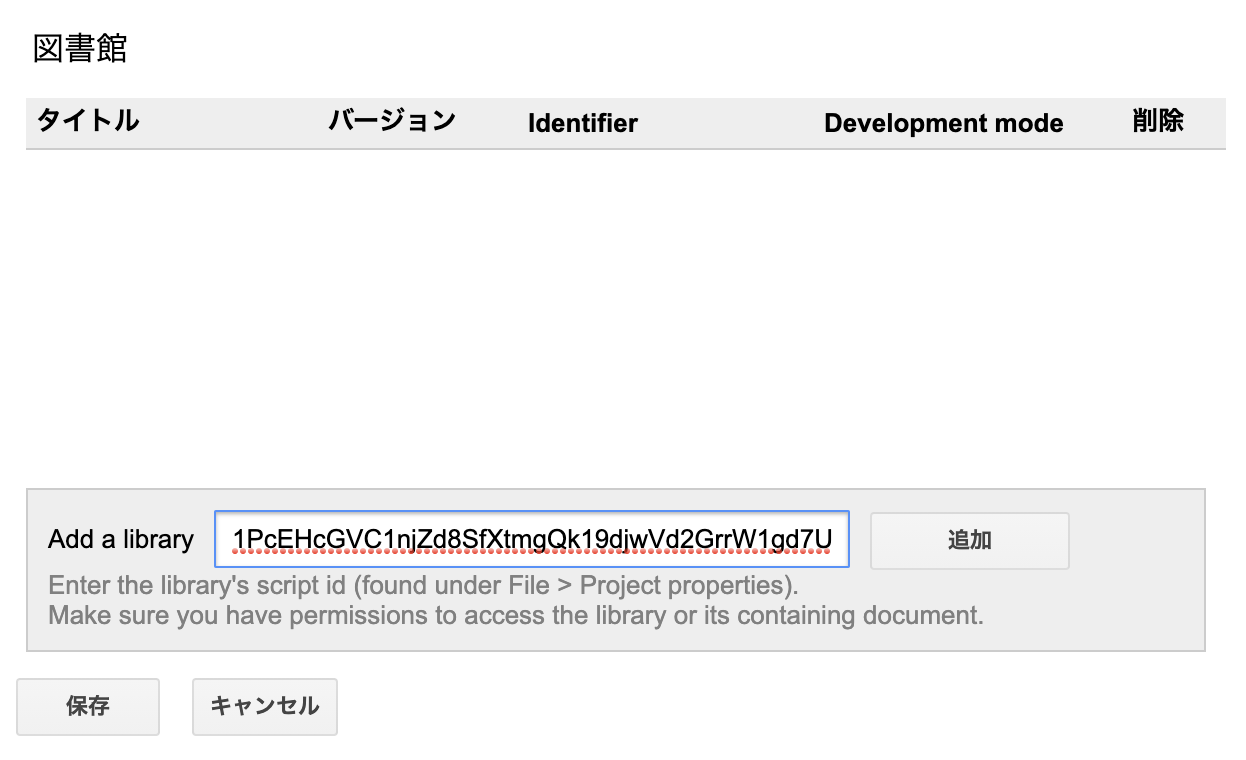Click the キャンセル button to cancel
This screenshot has width=1246, height=760.
tap(264, 706)
